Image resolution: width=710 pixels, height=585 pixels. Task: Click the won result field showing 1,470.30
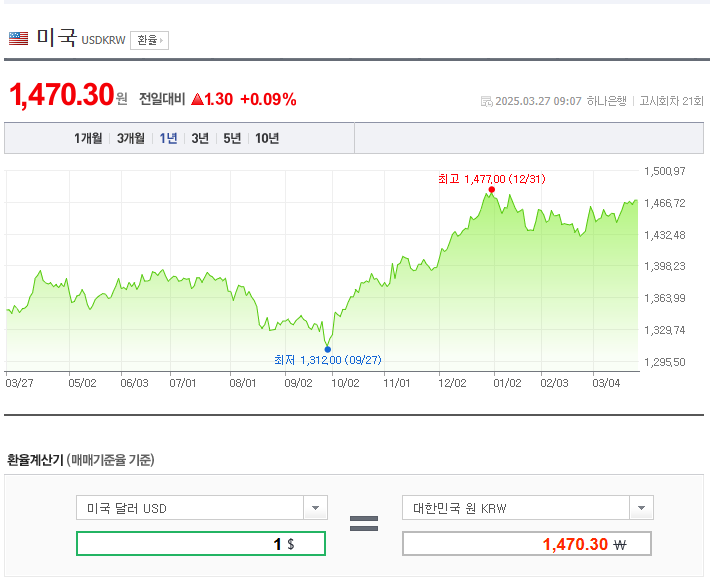coord(527,544)
